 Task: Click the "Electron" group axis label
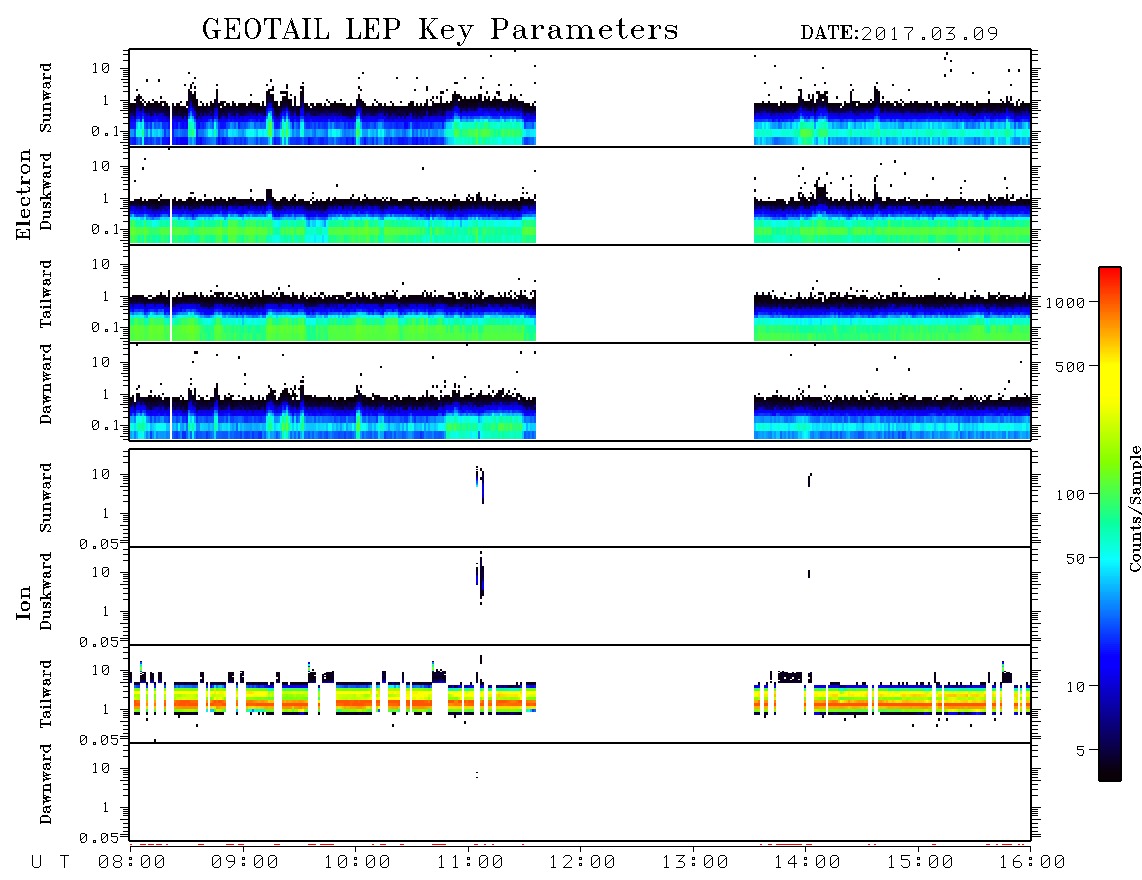point(24,194)
